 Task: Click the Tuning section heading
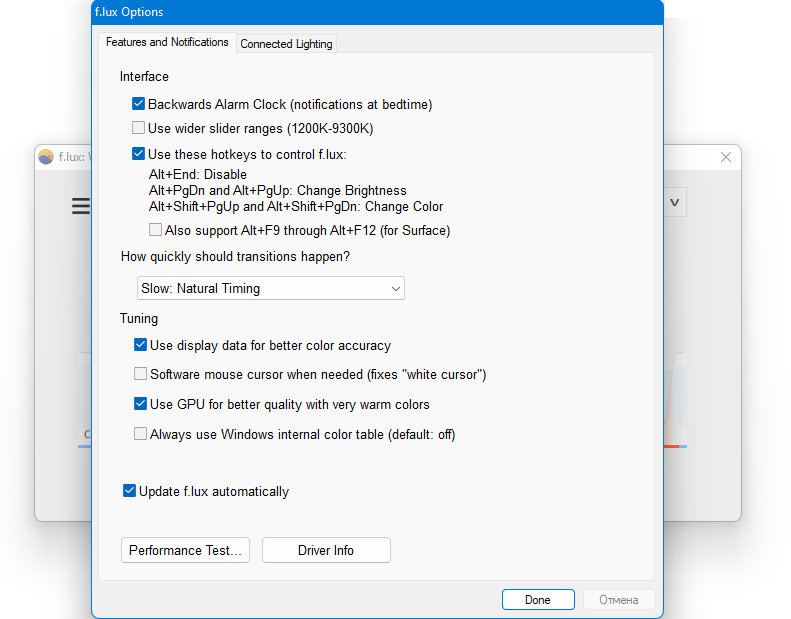tap(139, 318)
